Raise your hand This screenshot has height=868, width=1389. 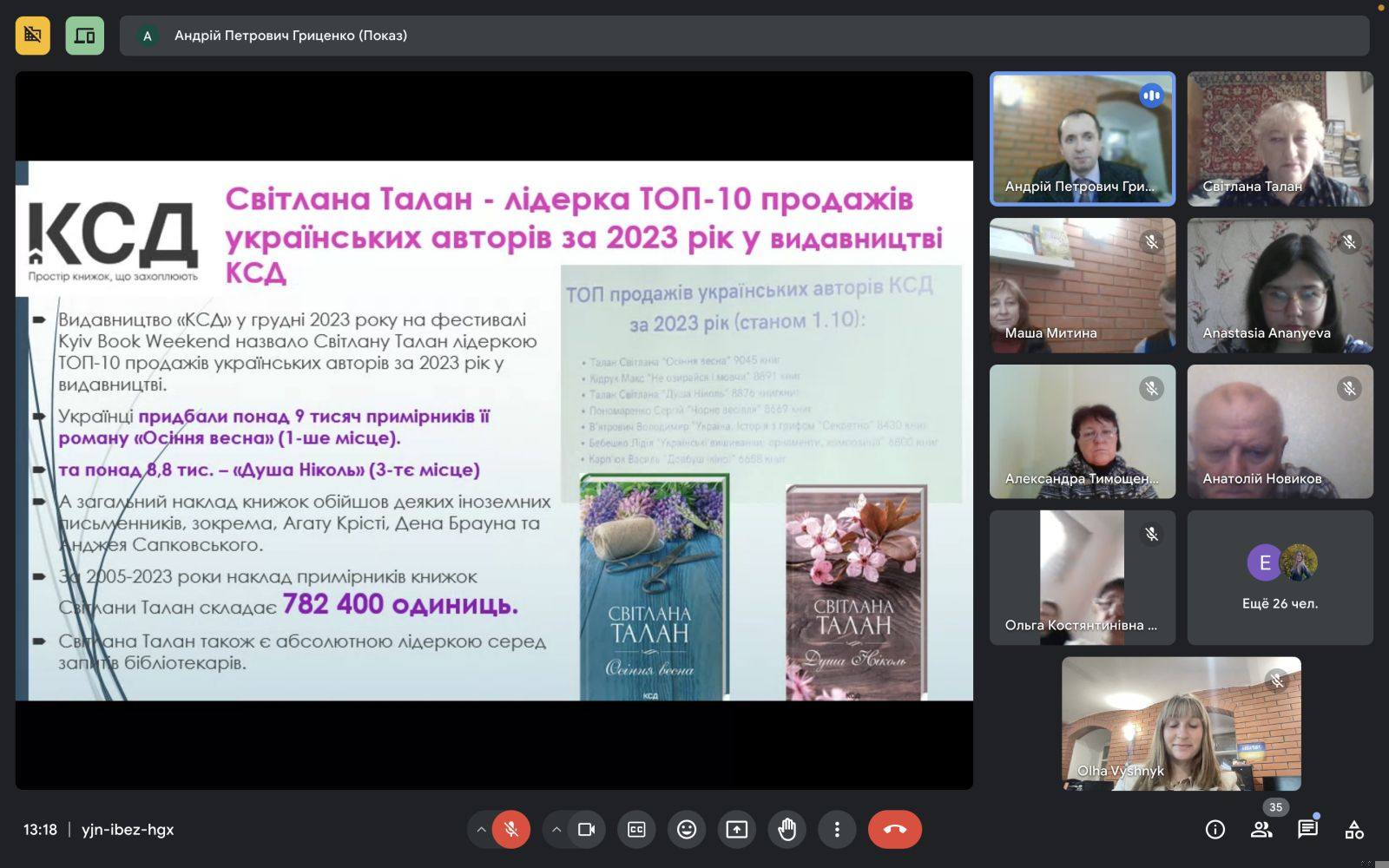pyautogui.click(x=787, y=829)
